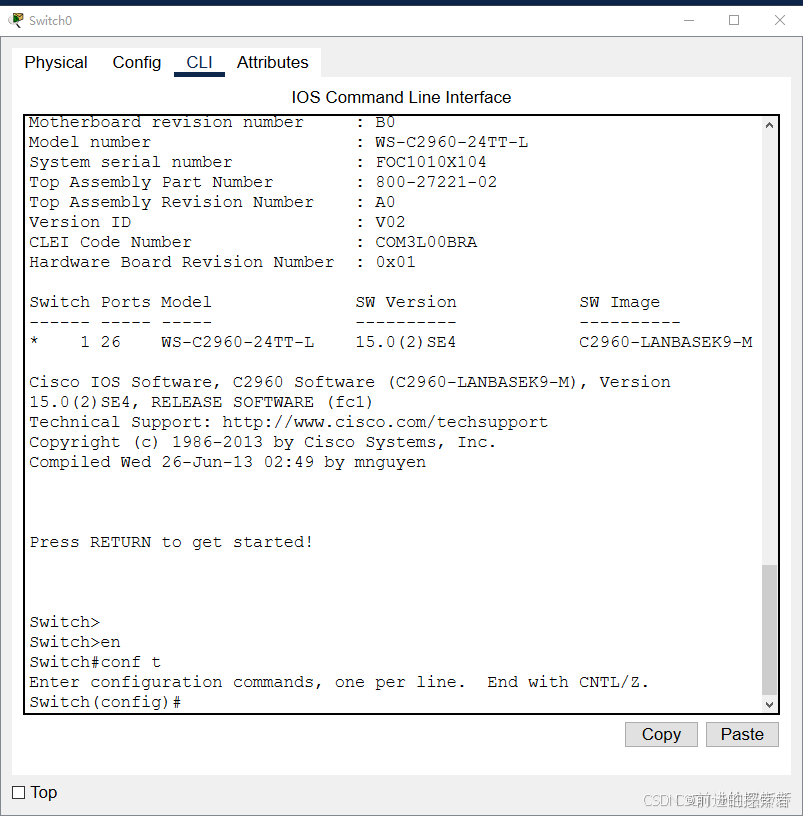803x816 pixels.
Task: Click the Copy button
Action: pos(661,734)
